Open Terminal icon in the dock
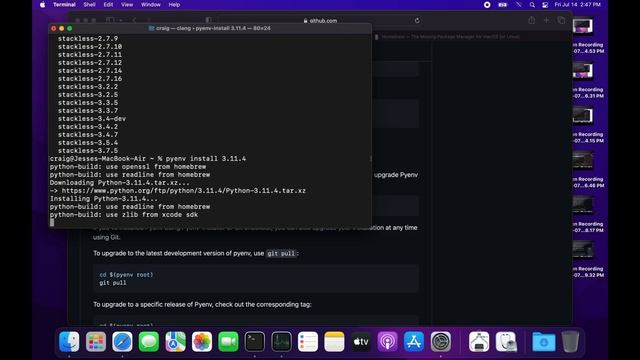Screen dimensions: 640x360 coord(255,341)
